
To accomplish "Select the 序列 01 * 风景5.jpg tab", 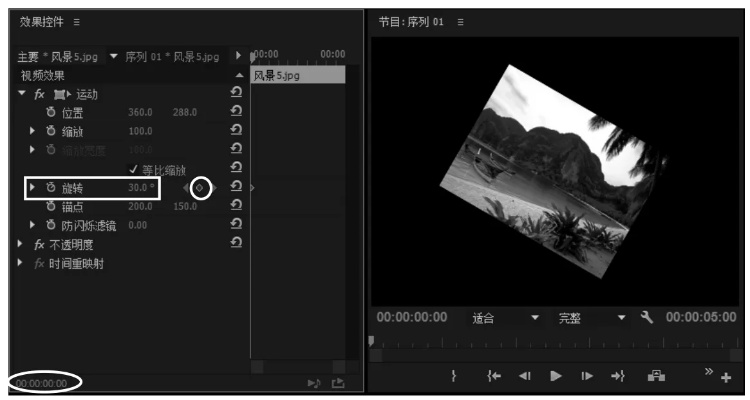I will point(172,57).
